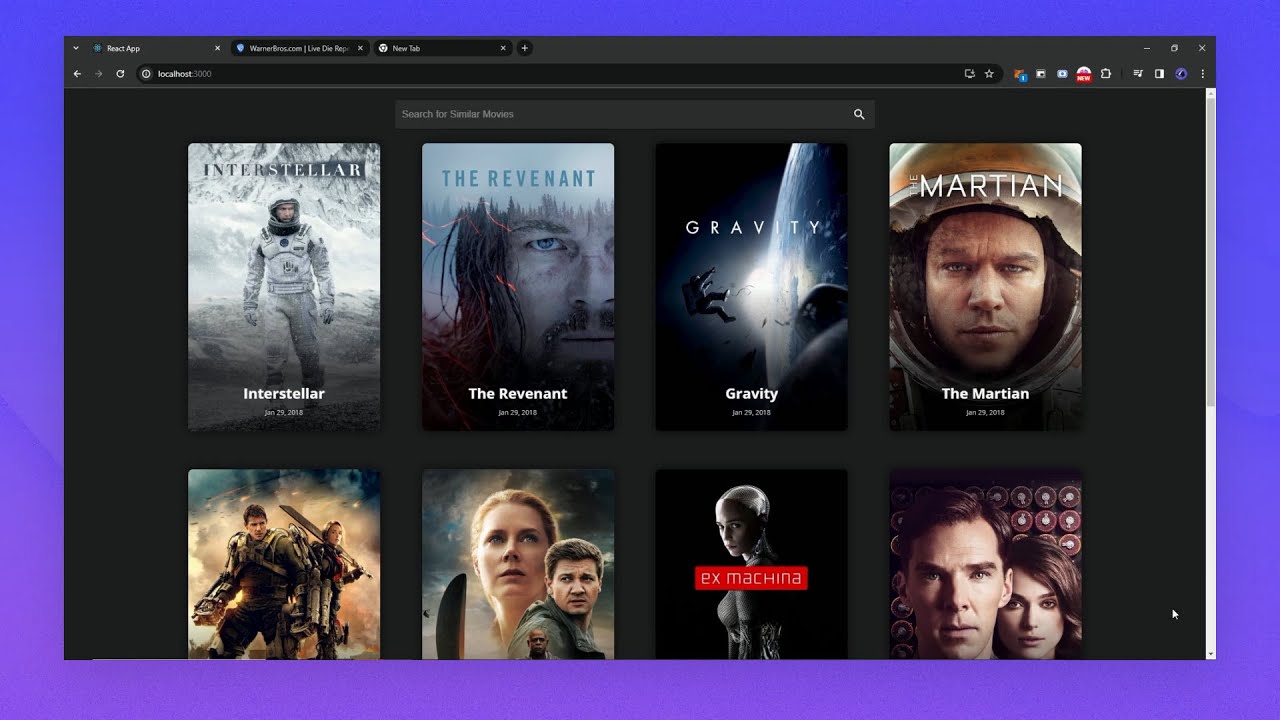Open the media controls playlist icon
This screenshot has width=1280, height=720.
(1138, 74)
